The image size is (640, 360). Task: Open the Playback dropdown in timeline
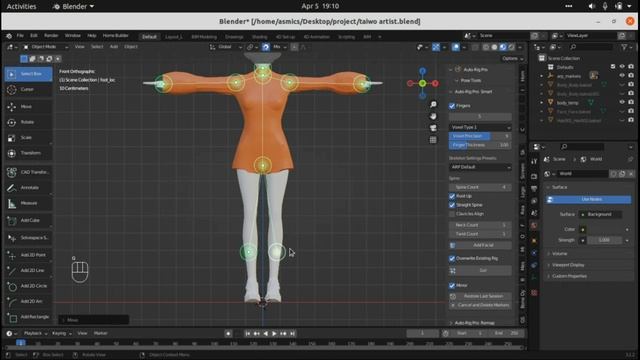[x=35, y=333]
